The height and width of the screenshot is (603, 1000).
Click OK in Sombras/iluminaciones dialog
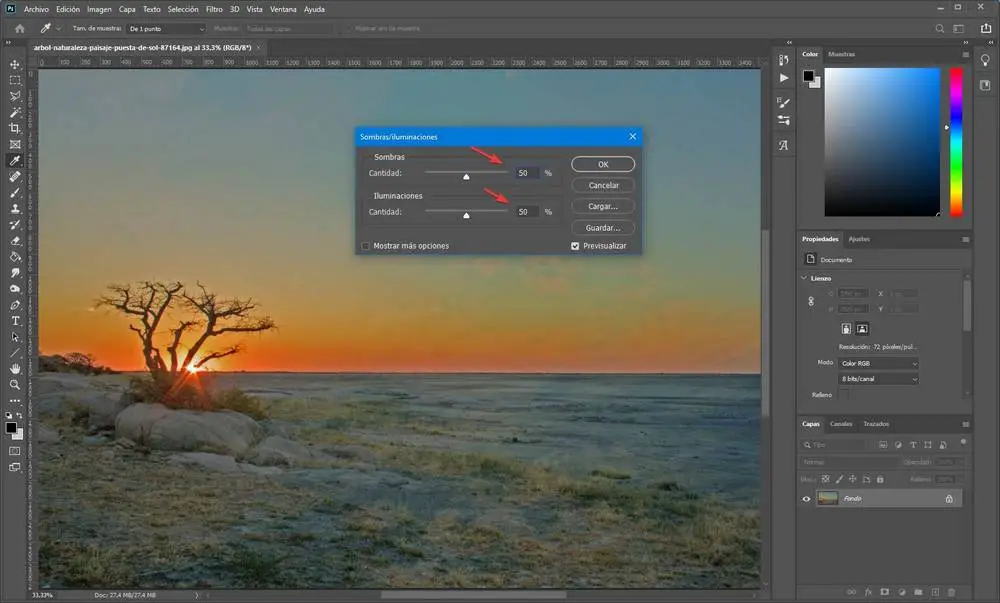(x=603, y=164)
